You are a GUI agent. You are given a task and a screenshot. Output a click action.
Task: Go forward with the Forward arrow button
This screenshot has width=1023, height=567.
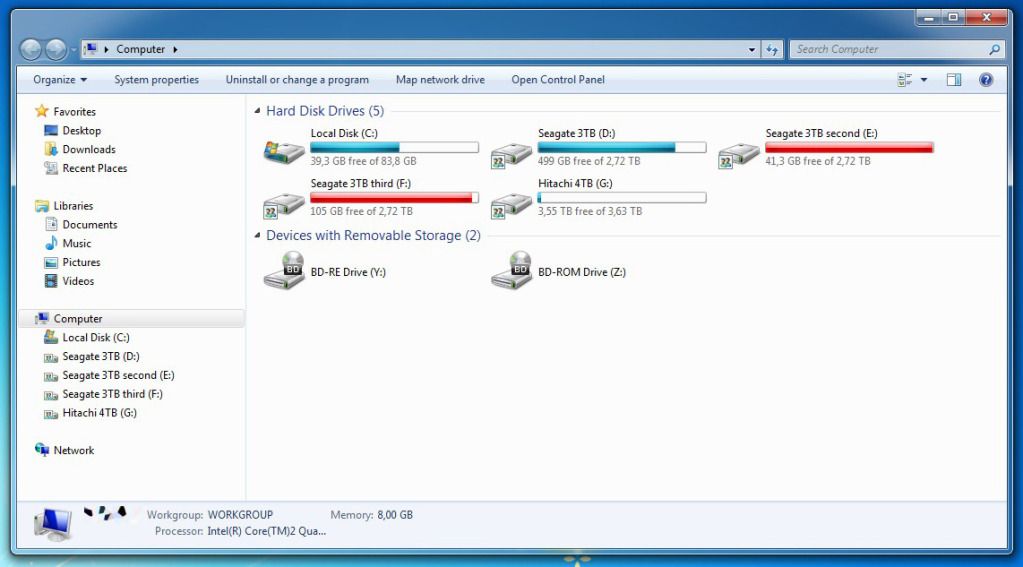click(55, 49)
